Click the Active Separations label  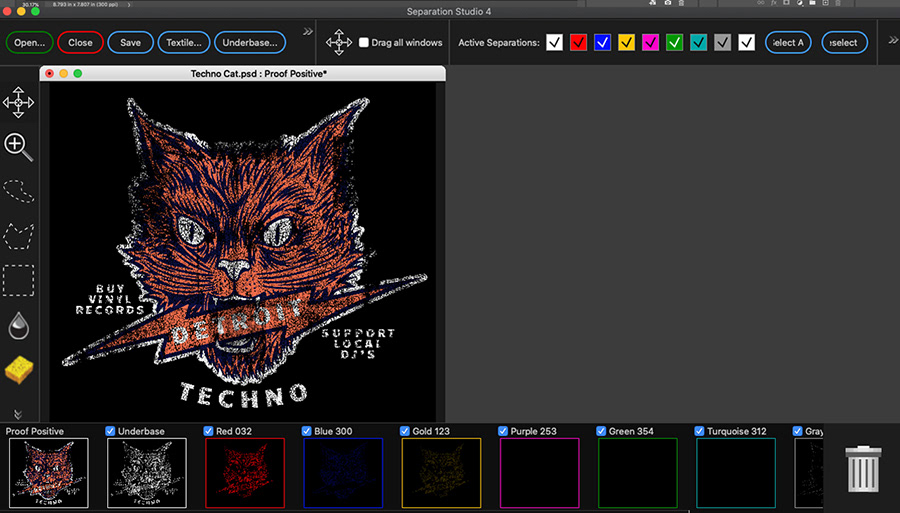point(499,42)
